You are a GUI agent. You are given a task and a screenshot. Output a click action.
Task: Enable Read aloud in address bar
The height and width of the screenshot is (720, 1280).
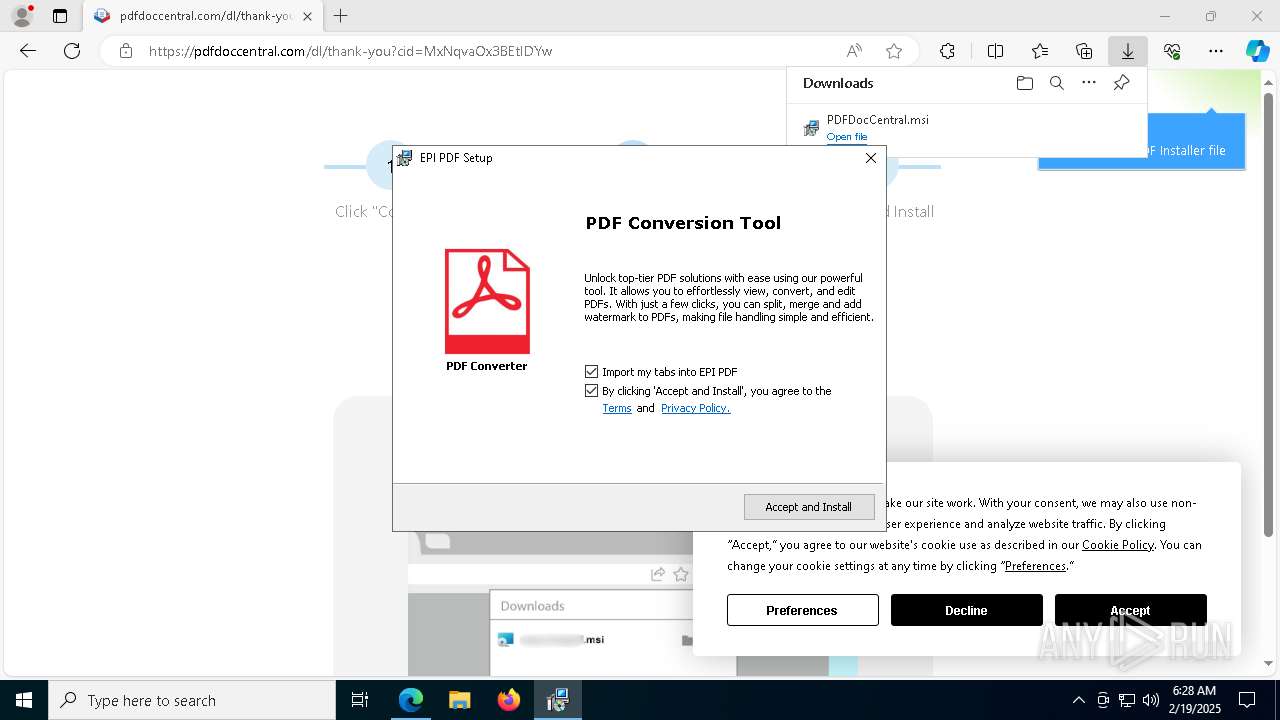pos(854,51)
